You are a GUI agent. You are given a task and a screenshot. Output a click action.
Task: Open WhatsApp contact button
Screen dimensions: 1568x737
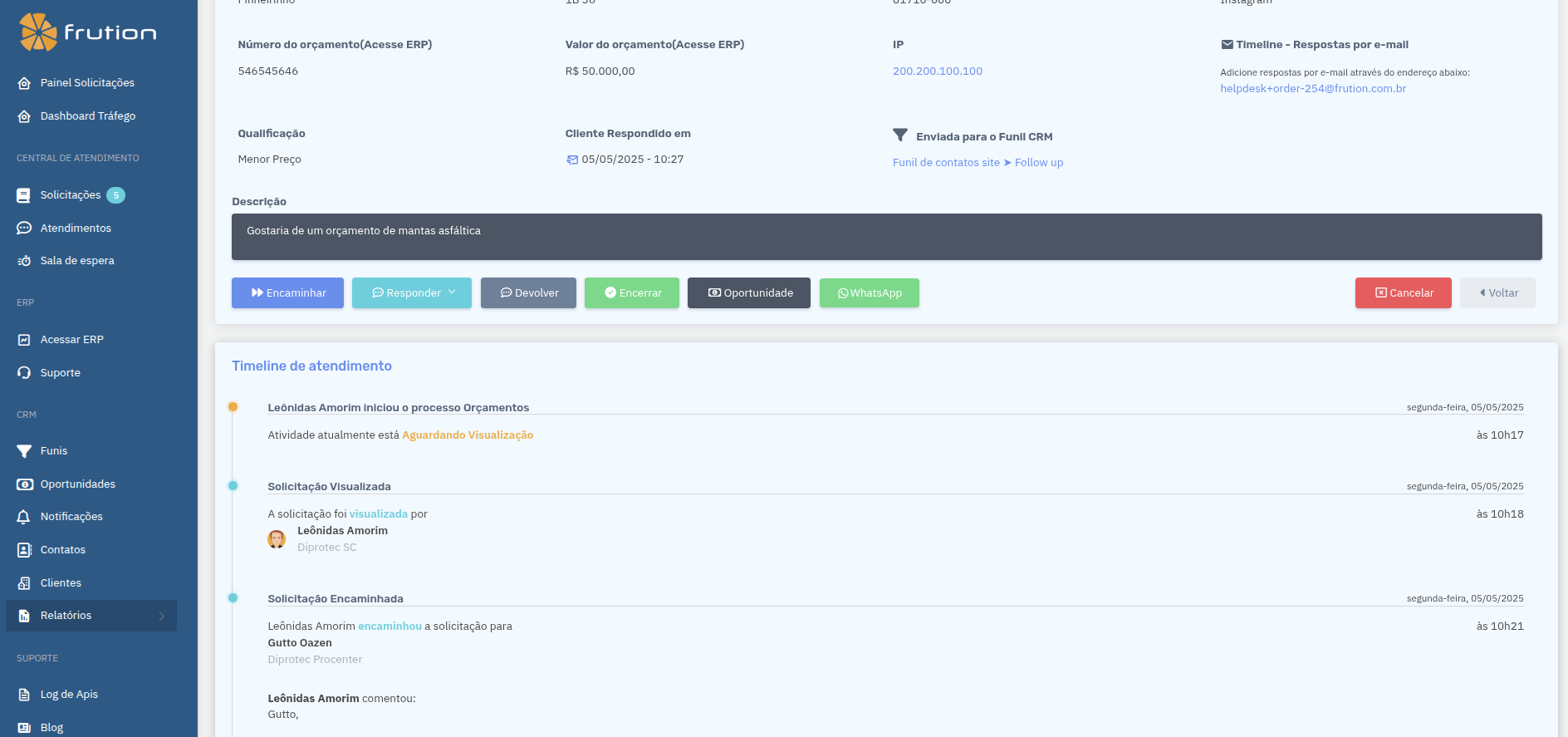pos(869,293)
